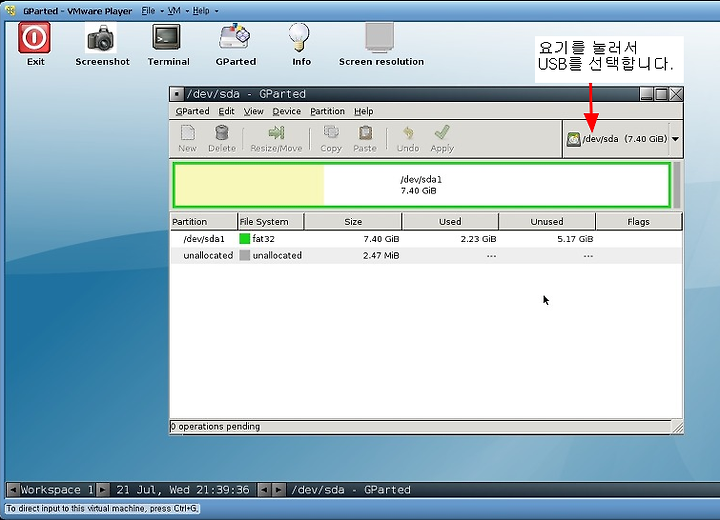The image size is (720, 520).
Task: Click the previous window arrow in taskbar
Action: coord(264,490)
